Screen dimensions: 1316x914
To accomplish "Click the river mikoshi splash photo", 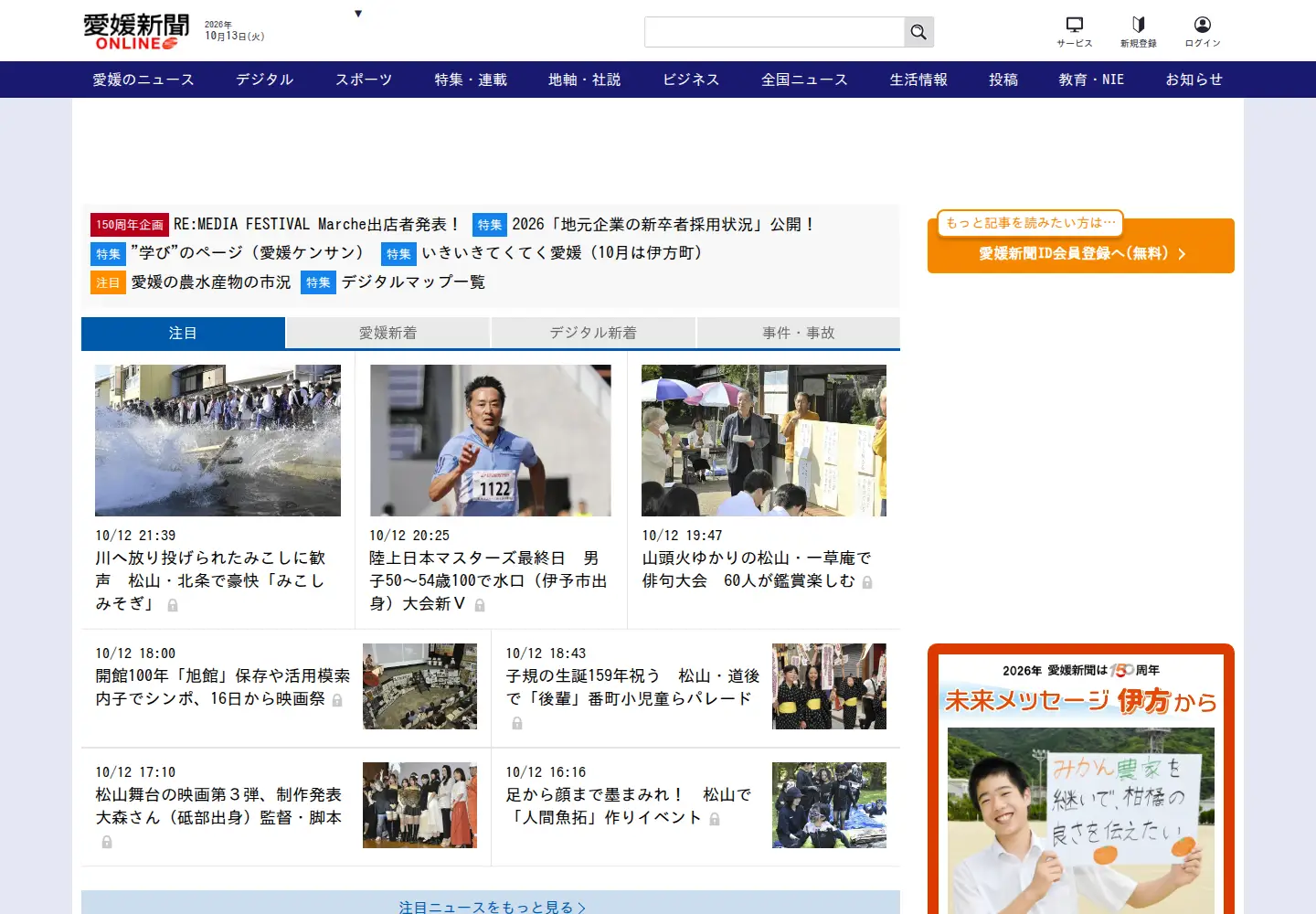I will pyautogui.click(x=218, y=441).
